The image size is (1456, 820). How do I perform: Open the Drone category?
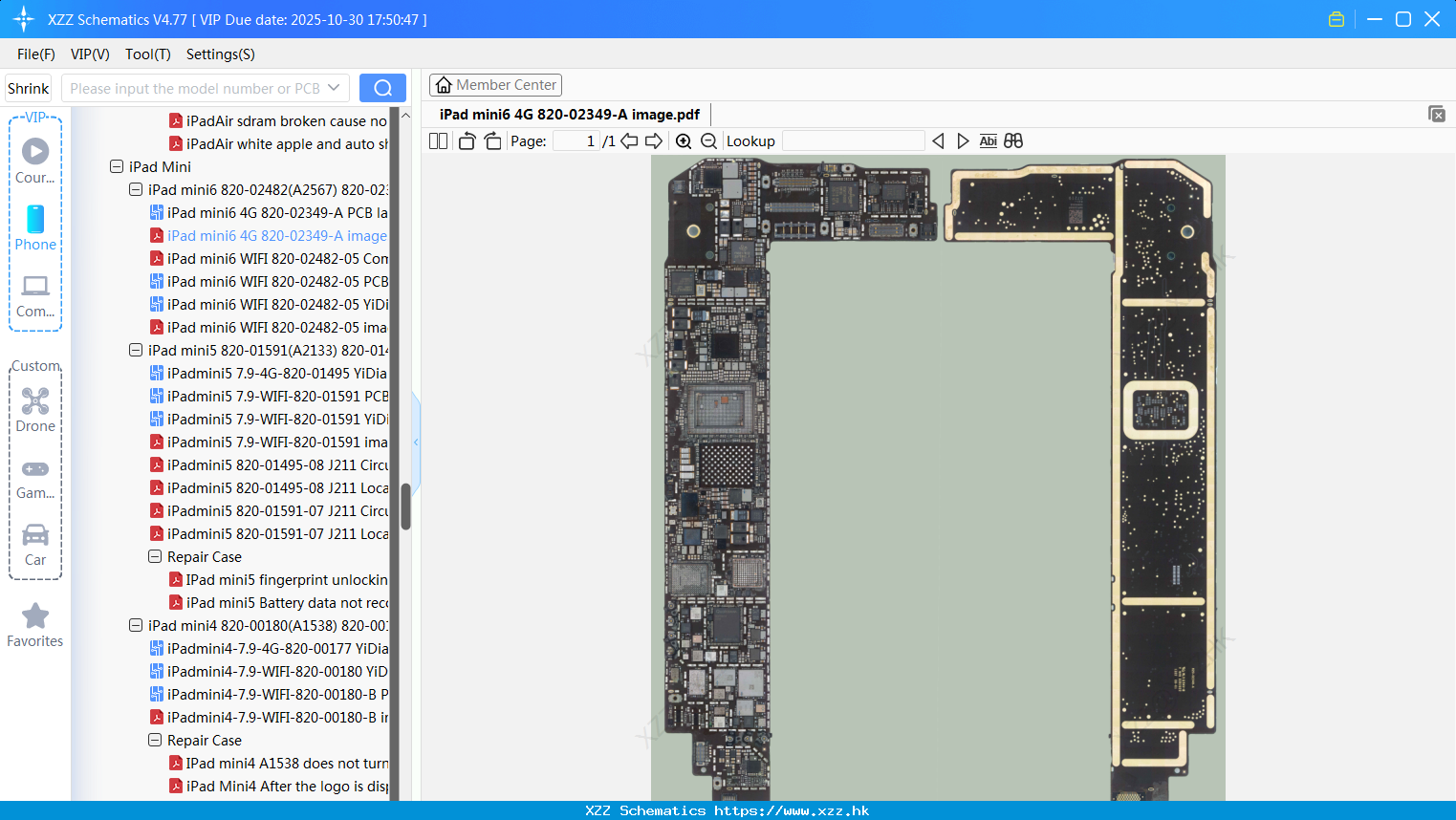point(35,410)
